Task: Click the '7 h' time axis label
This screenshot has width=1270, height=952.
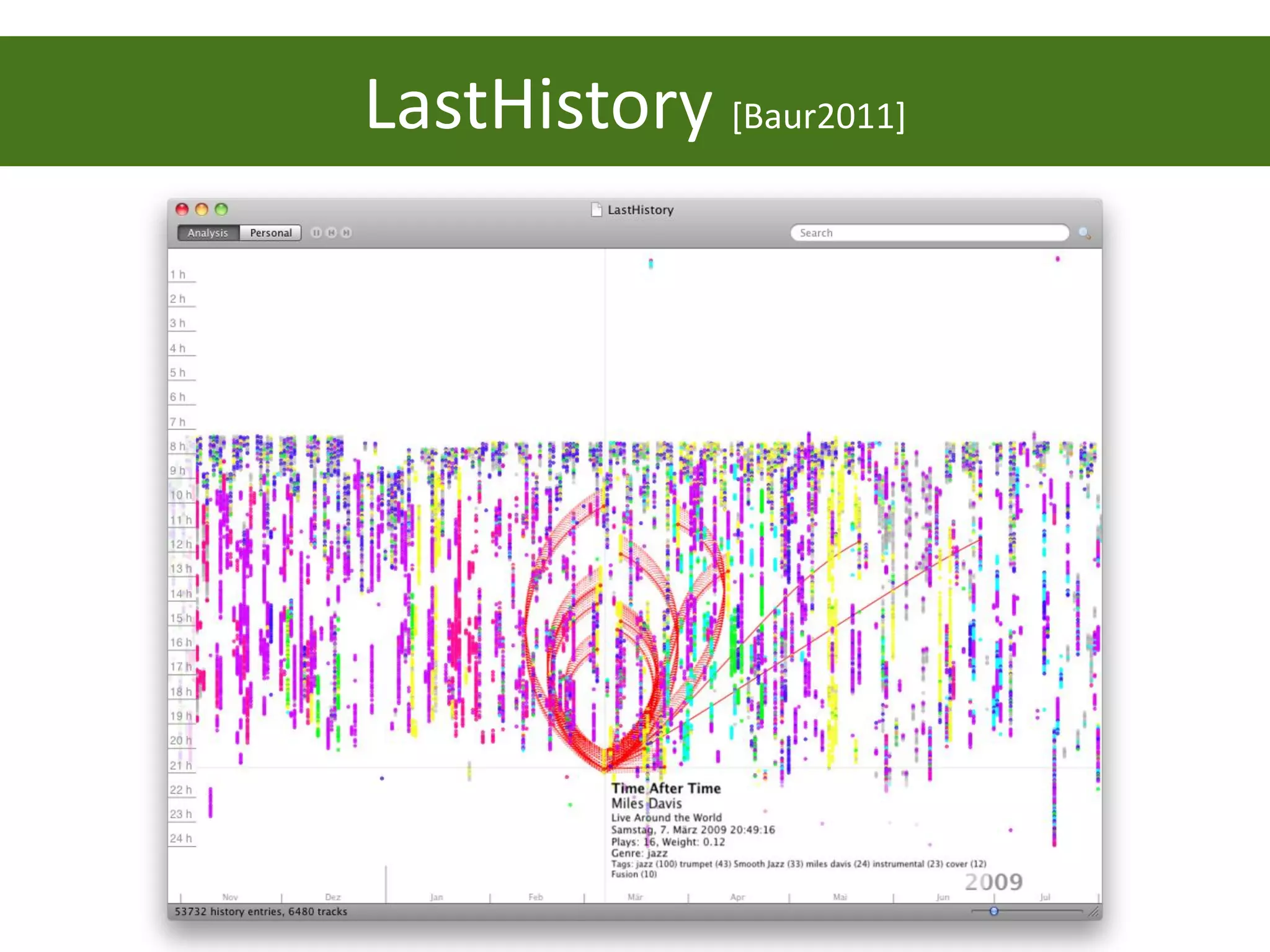Action: 178,422
